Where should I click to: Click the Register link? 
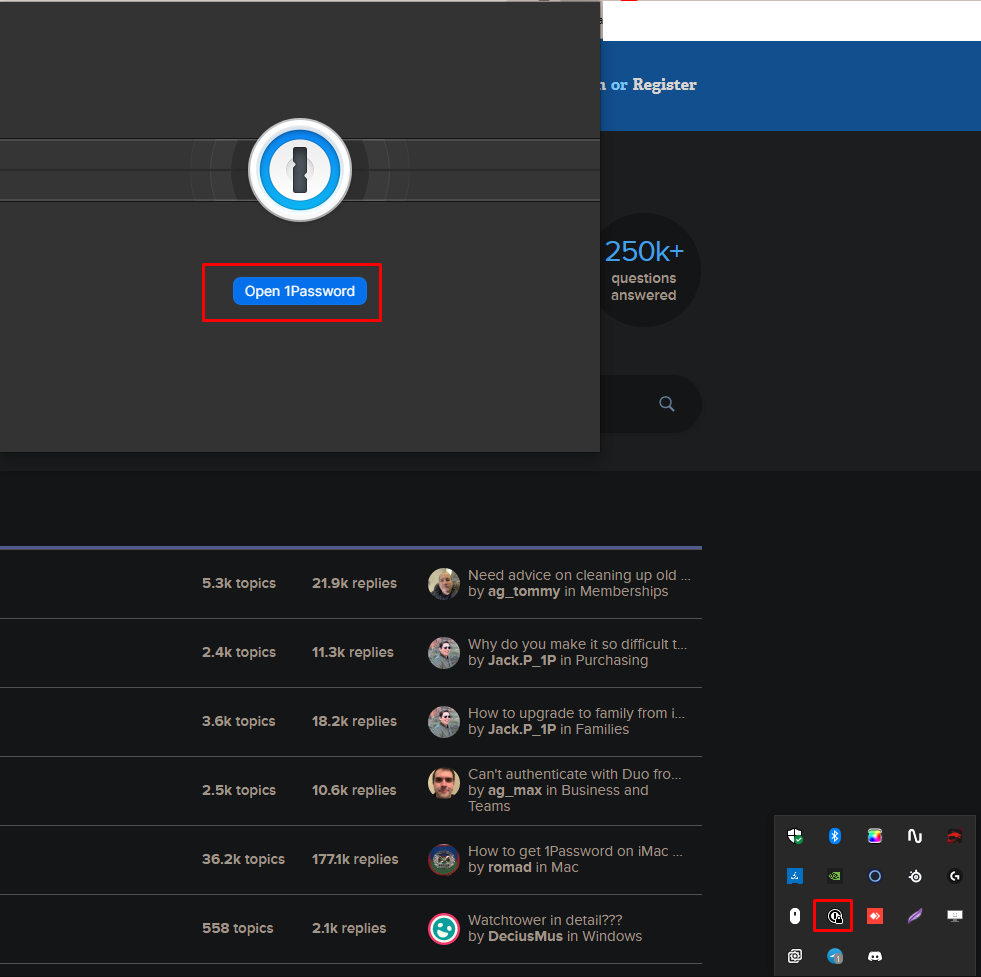[x=664, y=85]
